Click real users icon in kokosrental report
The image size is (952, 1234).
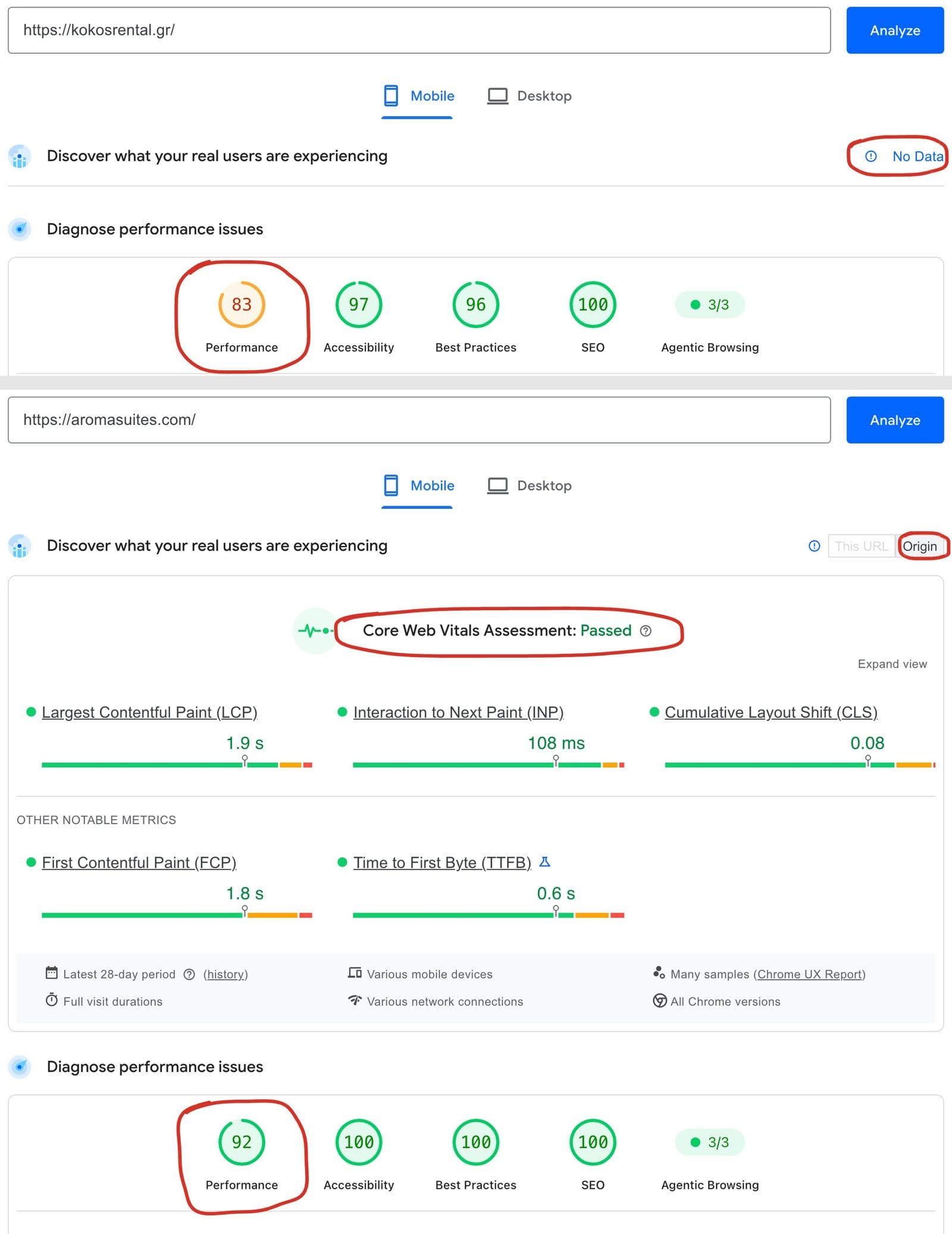[x=20, y=157]
